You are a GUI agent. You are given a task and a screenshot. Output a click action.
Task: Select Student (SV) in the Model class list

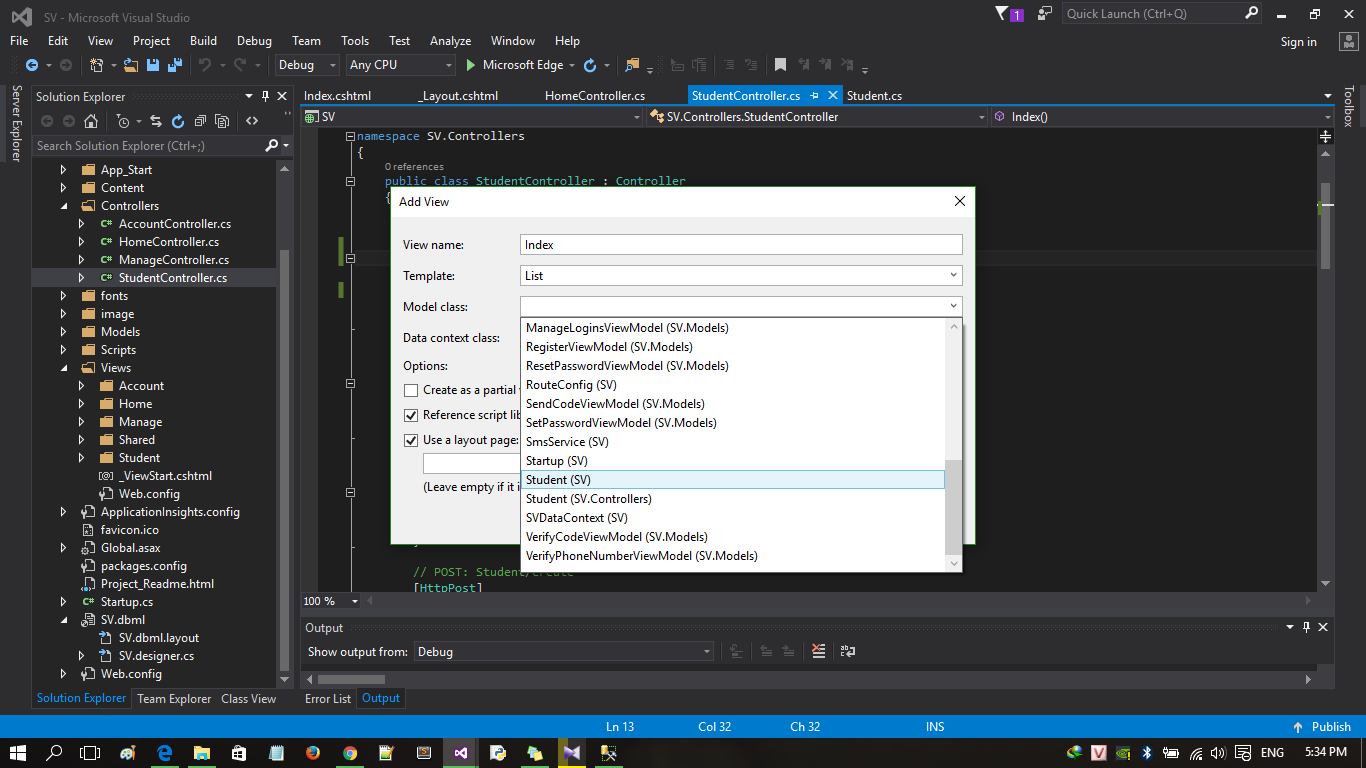click(560, 479)
